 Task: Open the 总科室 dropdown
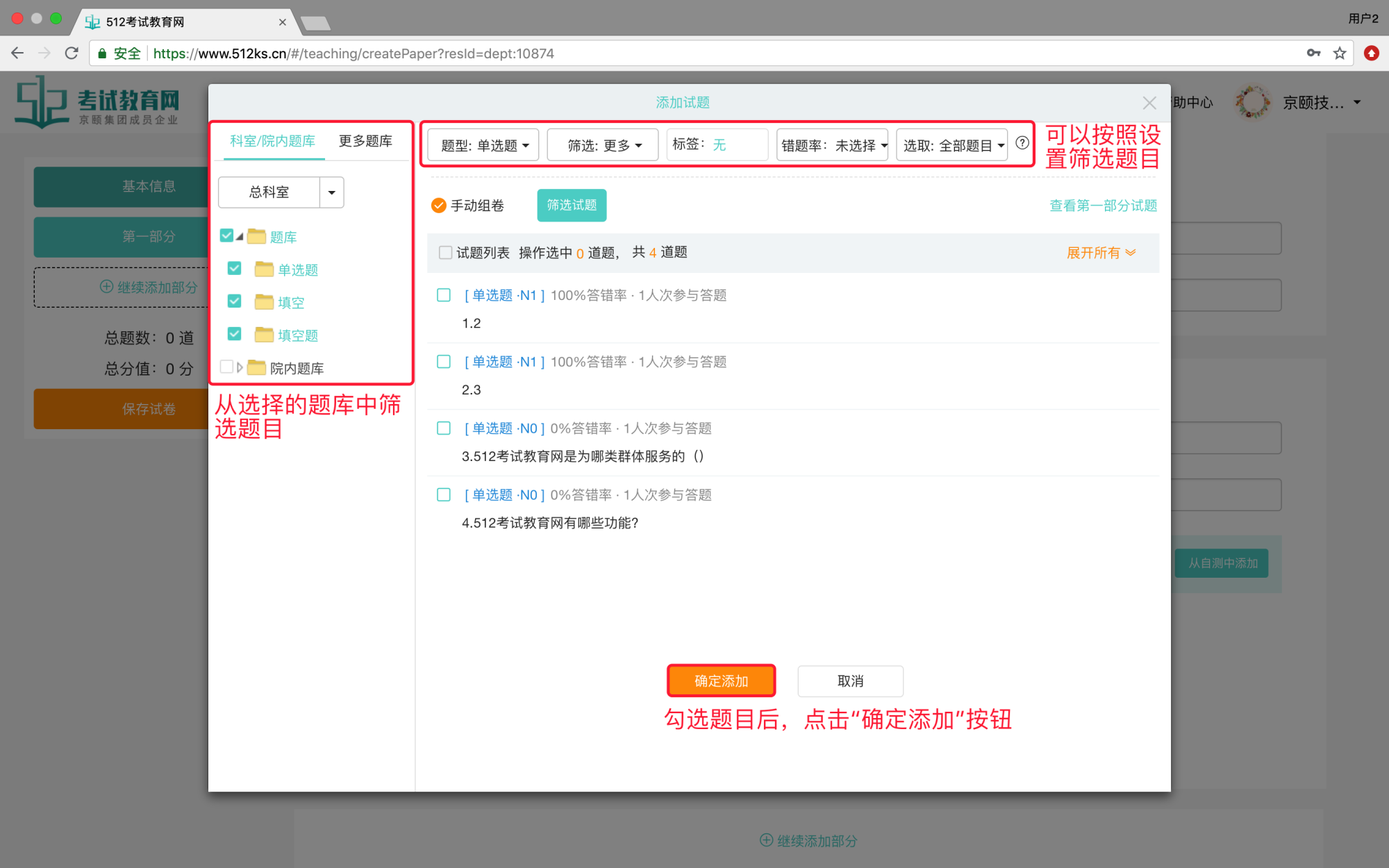(x=332, y=192)
